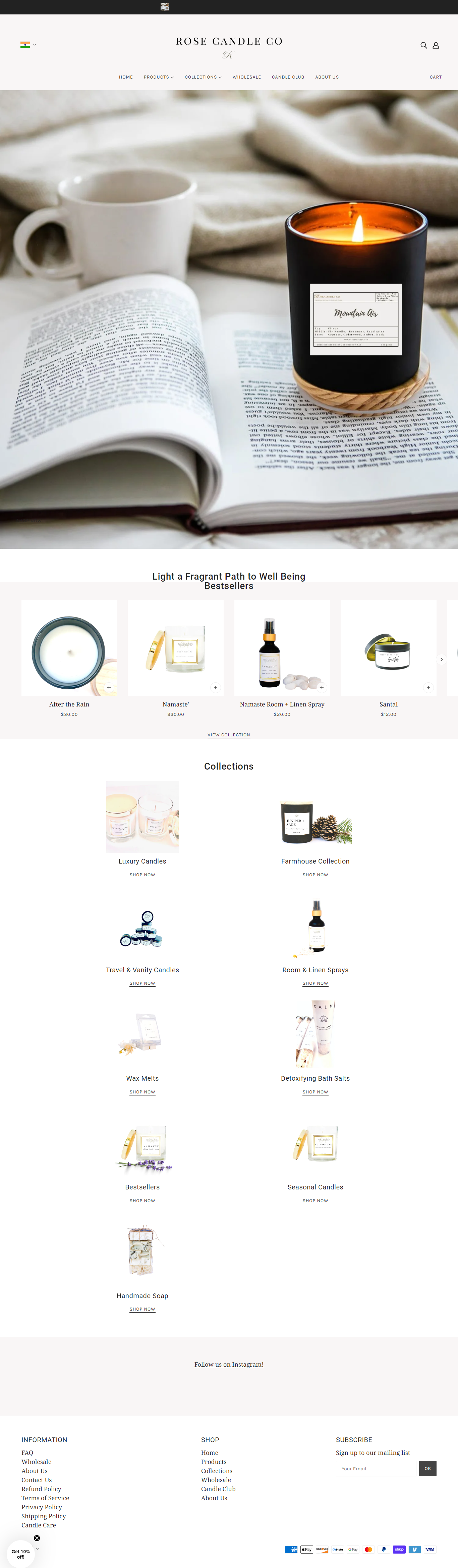Click View Collection under Bestsellers
The width and height of the screenshot is (458, 1568).
(229, 735)
